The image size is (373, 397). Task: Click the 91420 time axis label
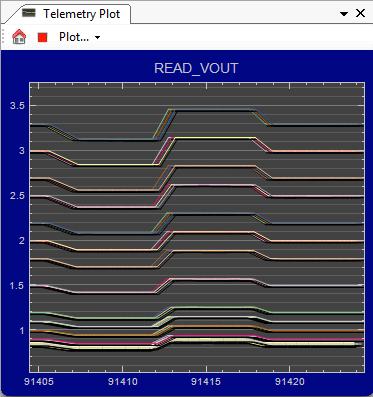290,381
